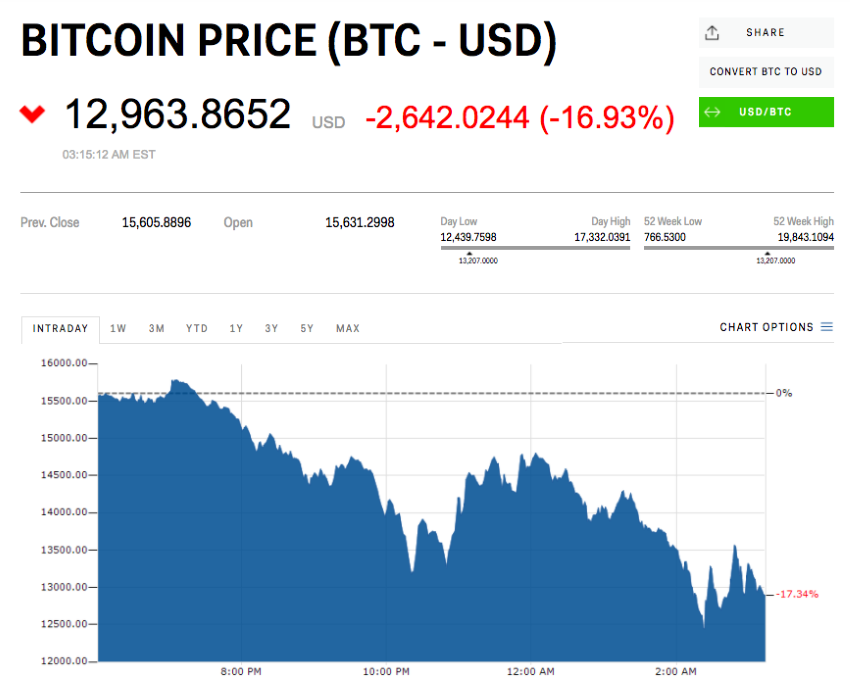Click the green swap arrows icon

tap(711, 112)
